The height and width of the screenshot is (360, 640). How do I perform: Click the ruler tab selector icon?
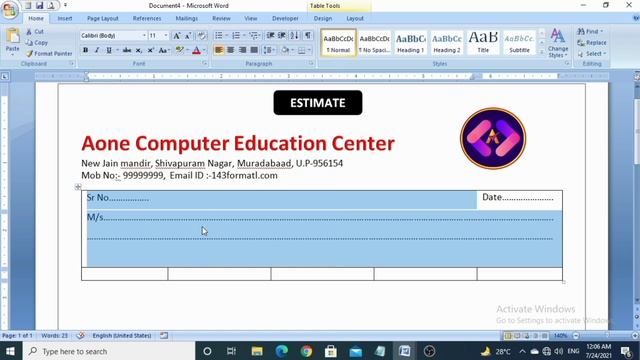coord(4,76)
